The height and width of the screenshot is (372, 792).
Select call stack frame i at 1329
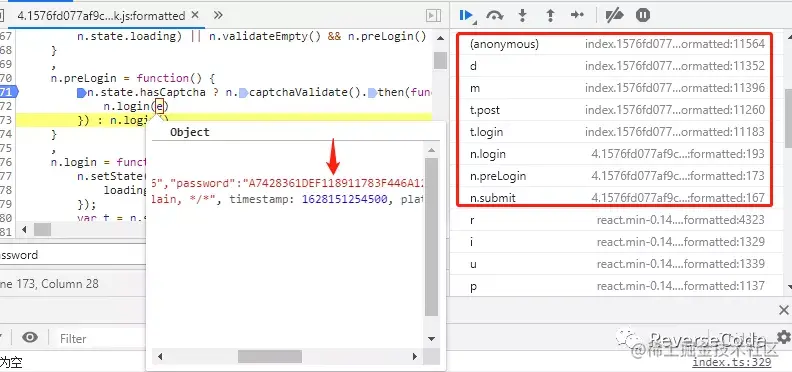[617, 242]
